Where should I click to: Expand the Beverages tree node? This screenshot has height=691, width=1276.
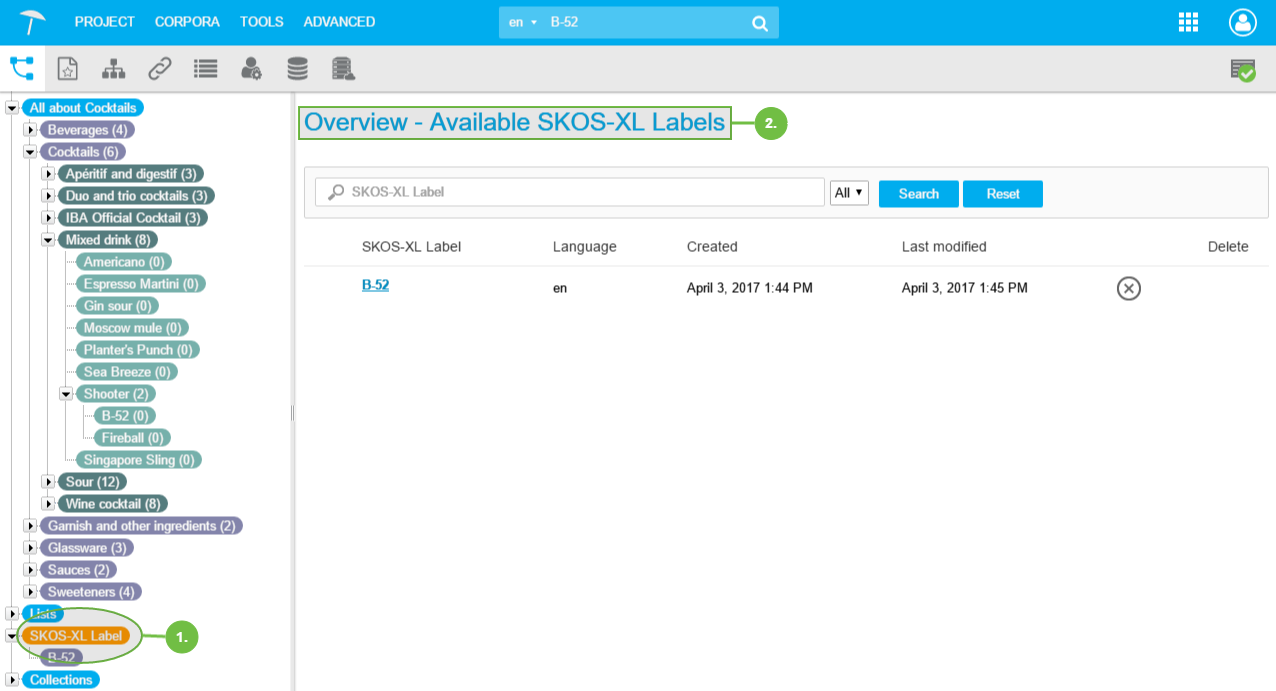pyautogui.click(x=30, y=130)
